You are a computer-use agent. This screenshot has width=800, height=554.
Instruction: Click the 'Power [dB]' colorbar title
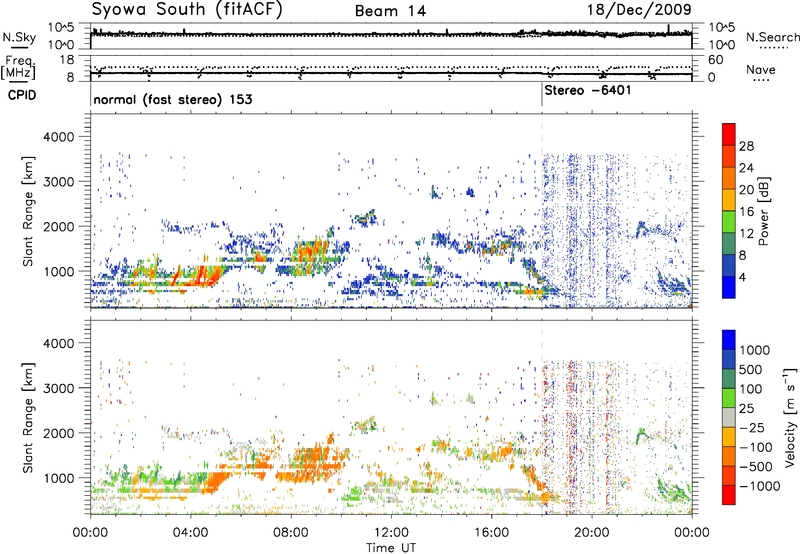click(763, 211)
